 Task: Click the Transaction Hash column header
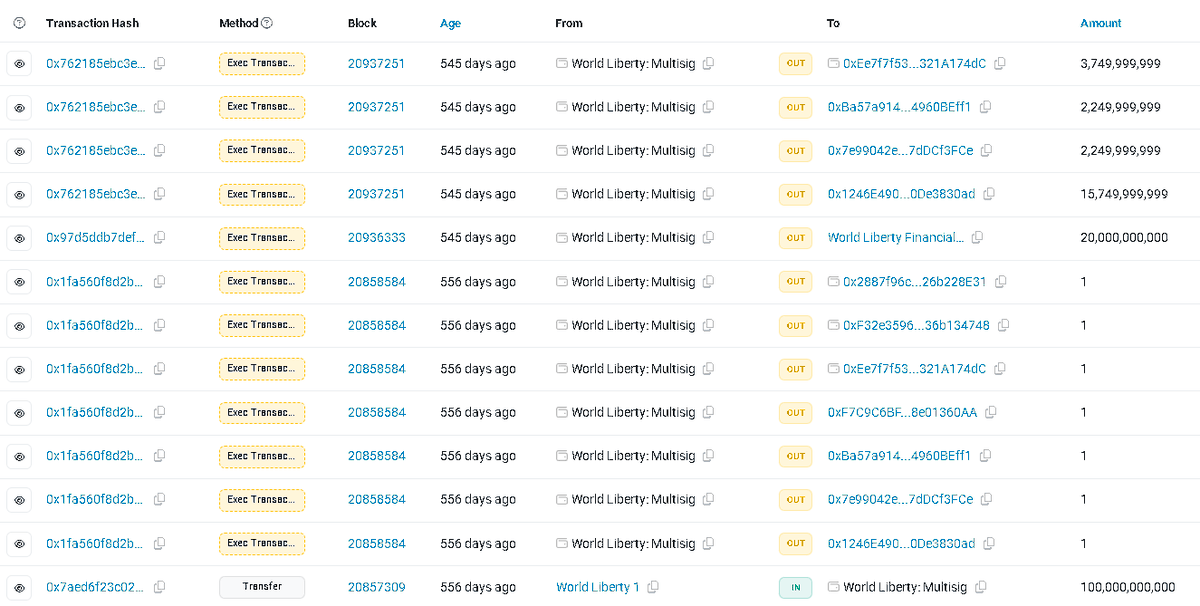pyautogui.click(x=93, y=23)
